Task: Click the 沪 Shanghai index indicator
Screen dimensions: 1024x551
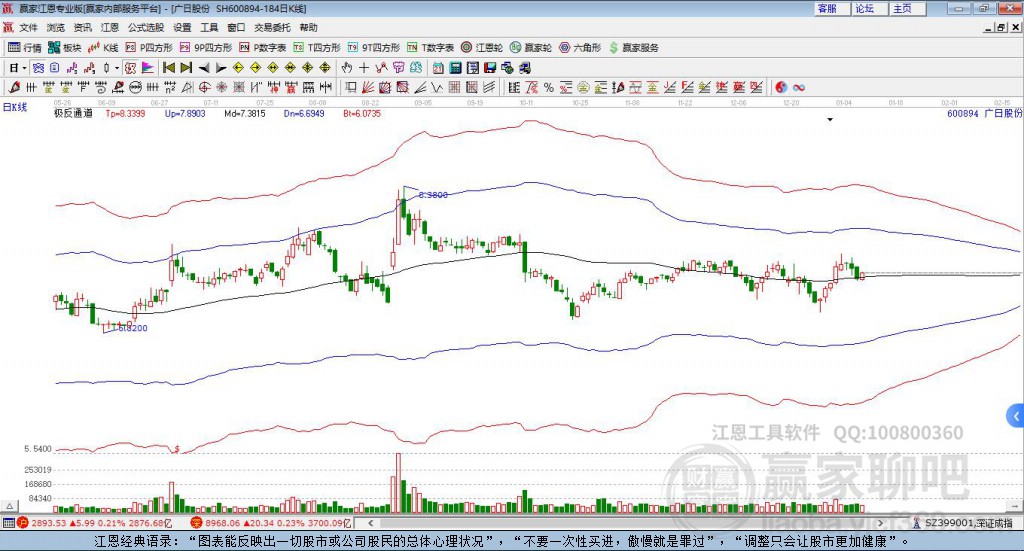Action: [23, 523]
